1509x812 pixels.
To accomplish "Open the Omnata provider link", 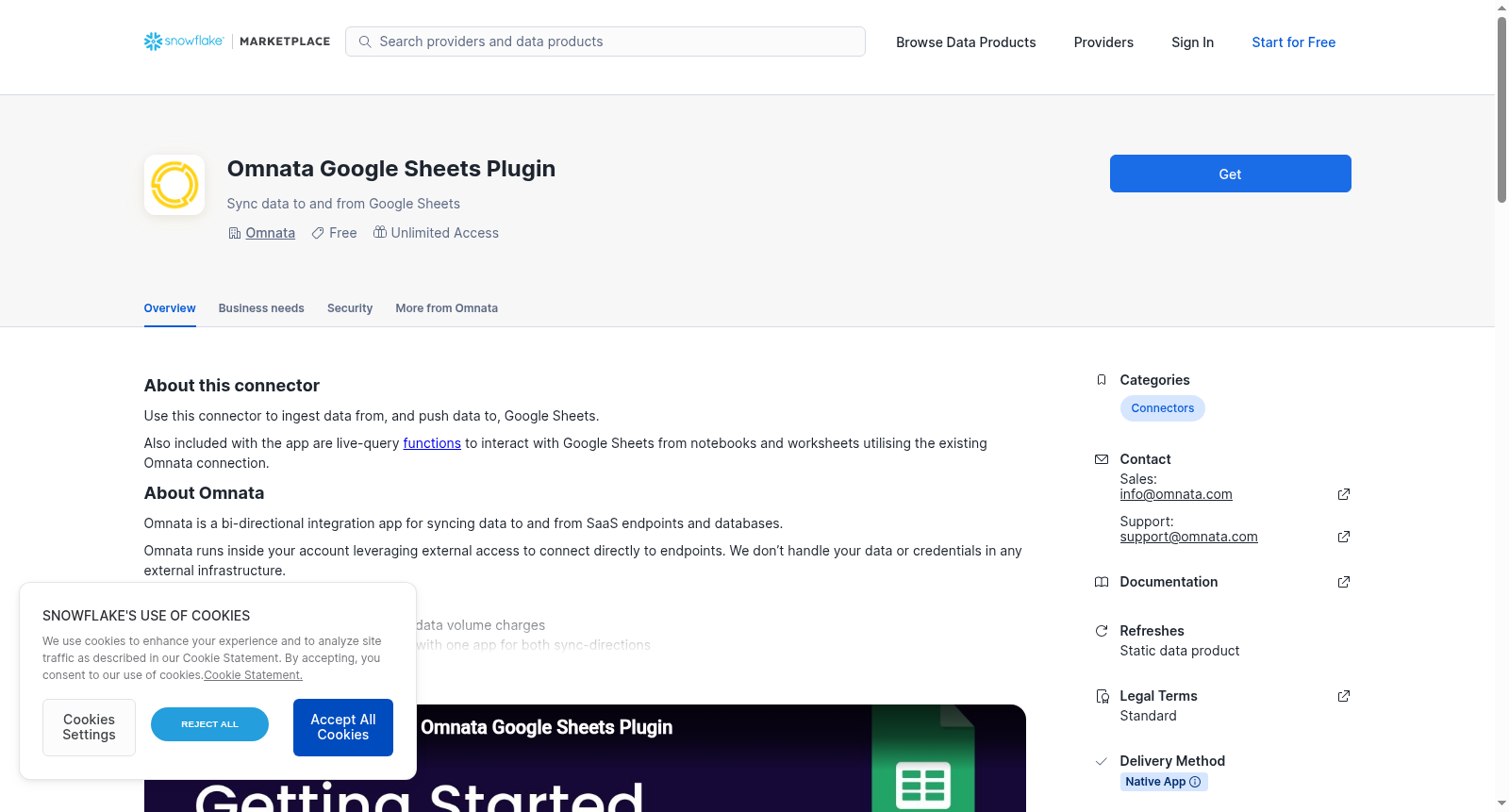I will coord(271,233).
